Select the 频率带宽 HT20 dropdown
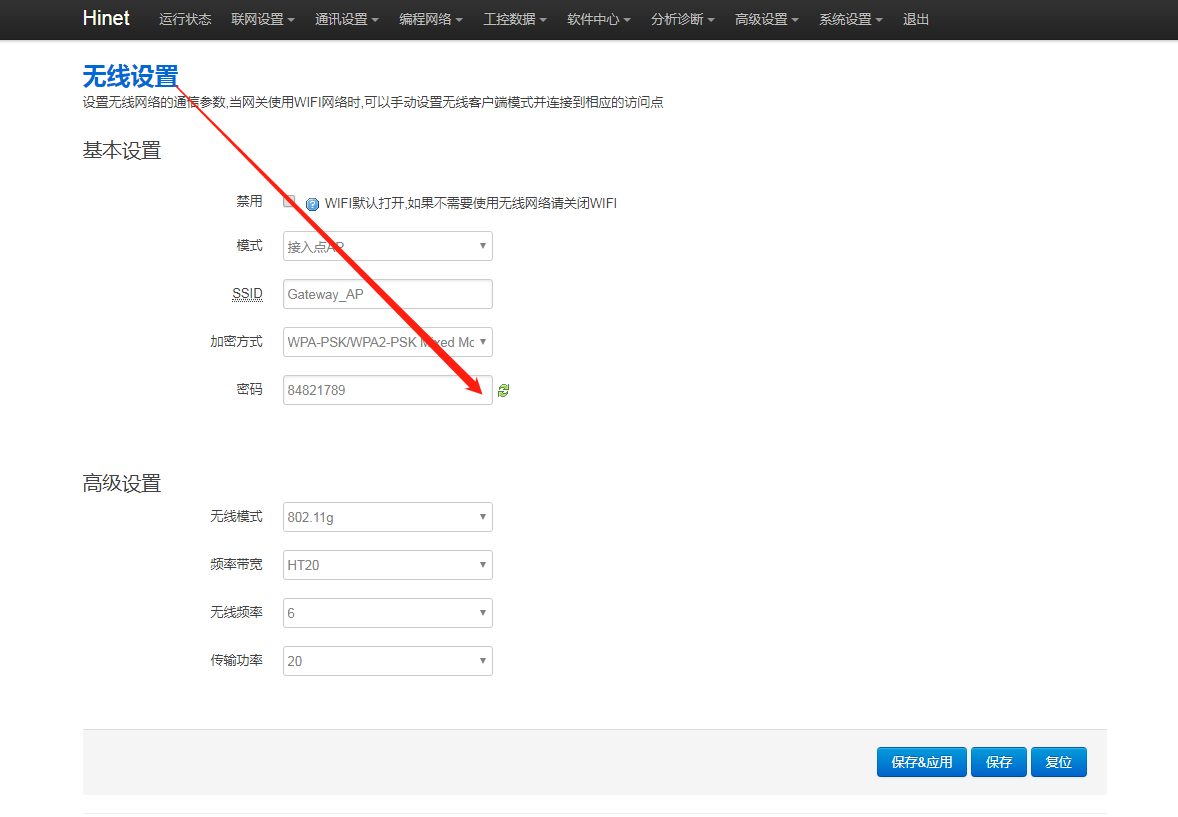This screenshot has height=817, width=1178. point(387,565)
